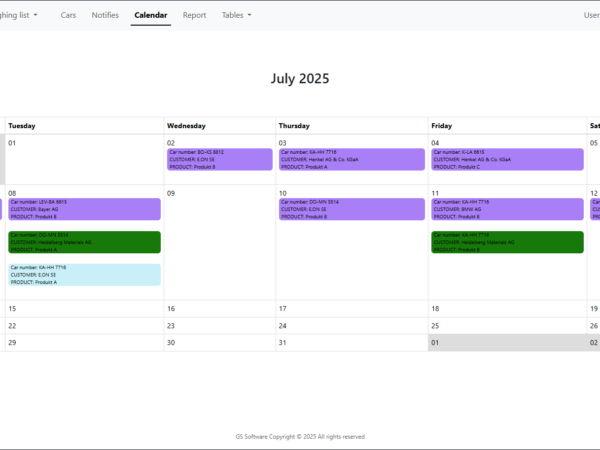600x450 pixels.
Task: Open LEV-BA 6615 Bayer AG event on July 08
Action: [x=85, y=209]
